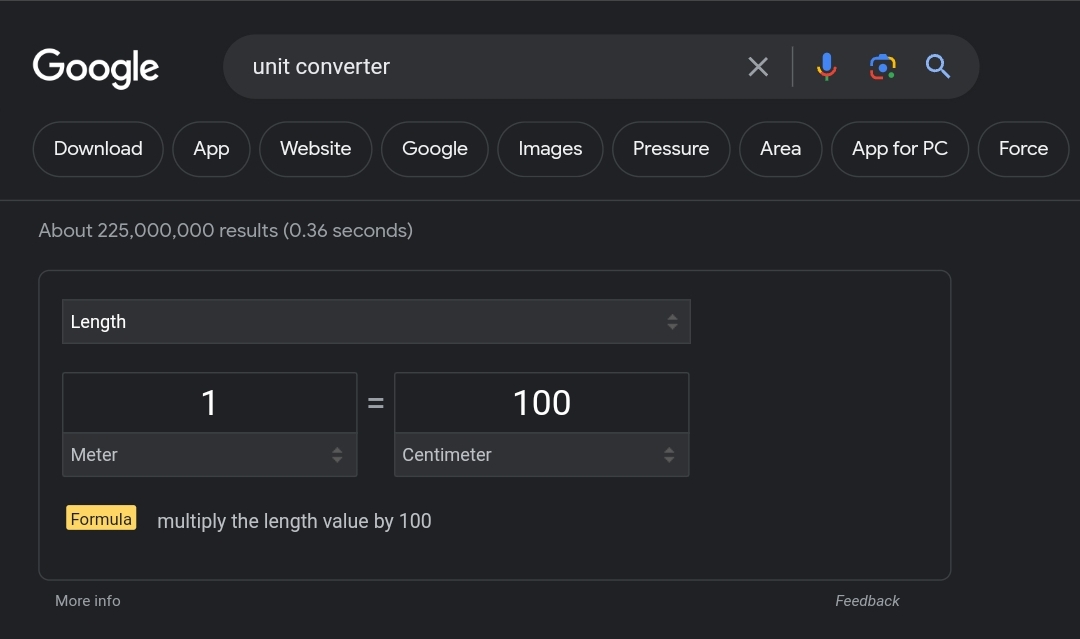Viewport: 1080px width, 639px height.
Task: Select the Images filter chip
Action: (x=550, y=149)
